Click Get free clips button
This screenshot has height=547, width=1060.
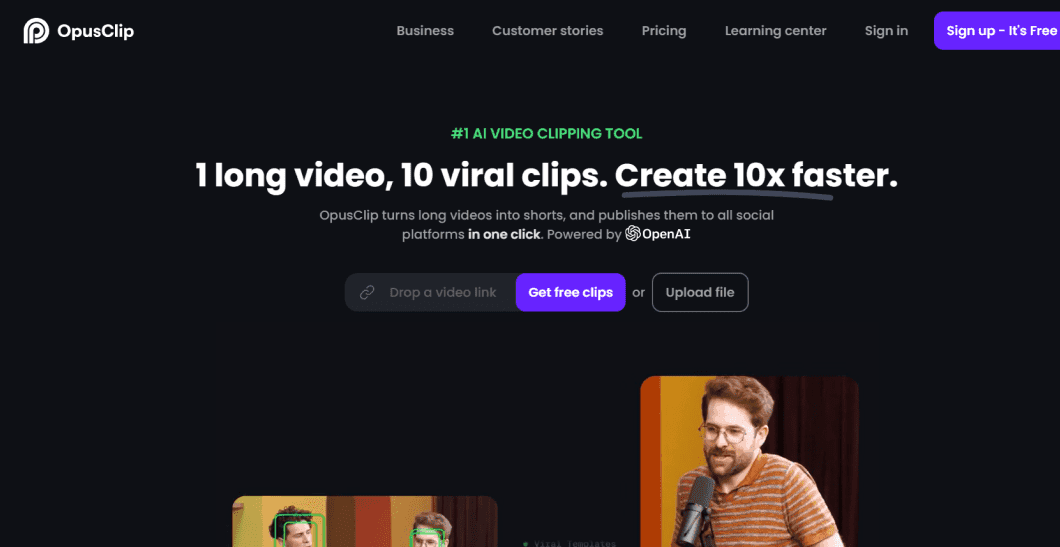tap(571, 292)
